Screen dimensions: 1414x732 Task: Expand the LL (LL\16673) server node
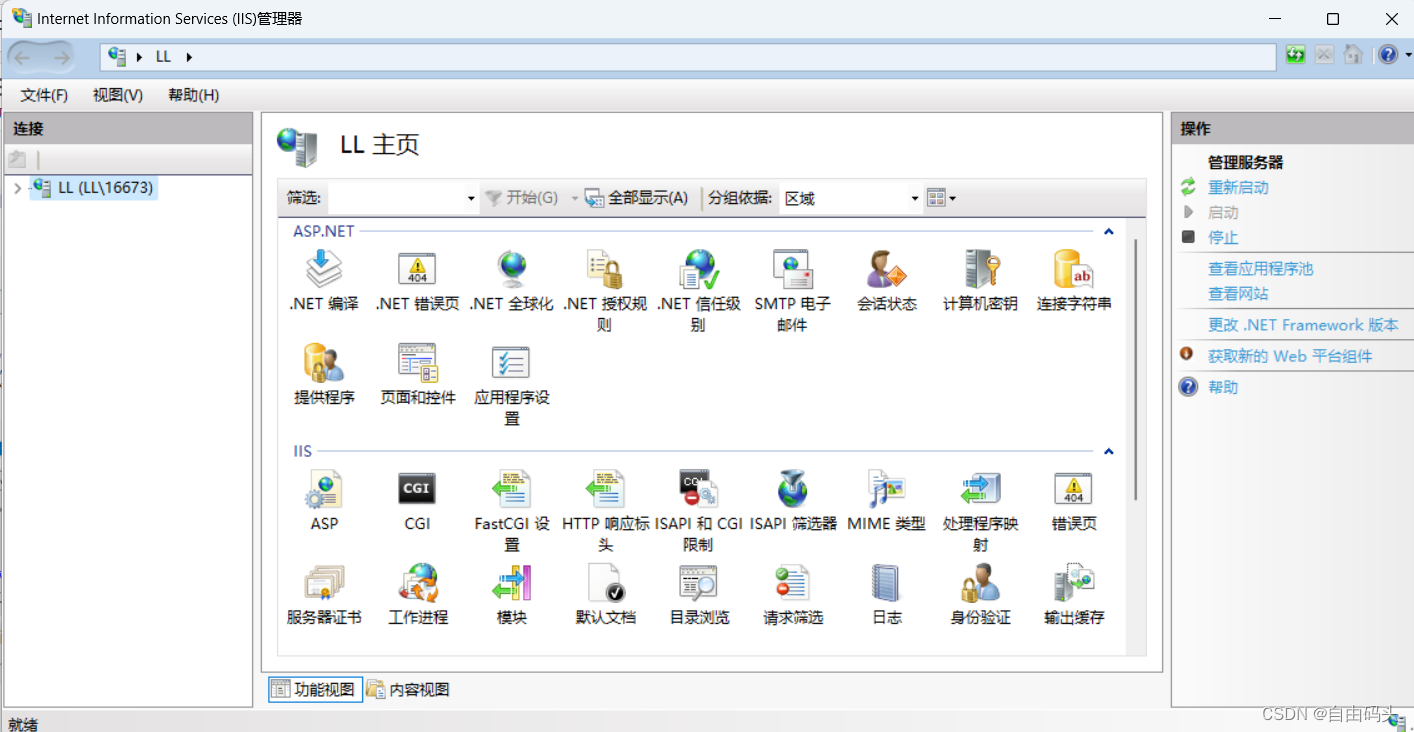[18, 188]
